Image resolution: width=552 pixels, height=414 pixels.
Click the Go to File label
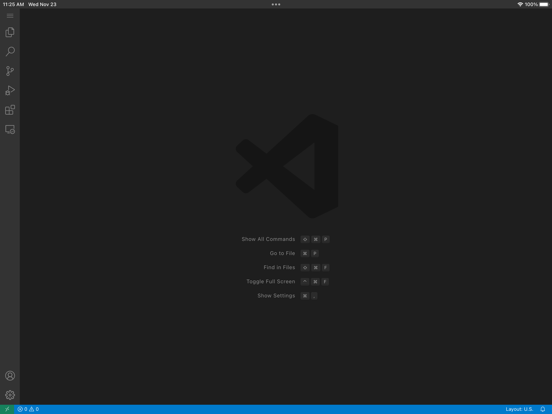pos(282,253)
